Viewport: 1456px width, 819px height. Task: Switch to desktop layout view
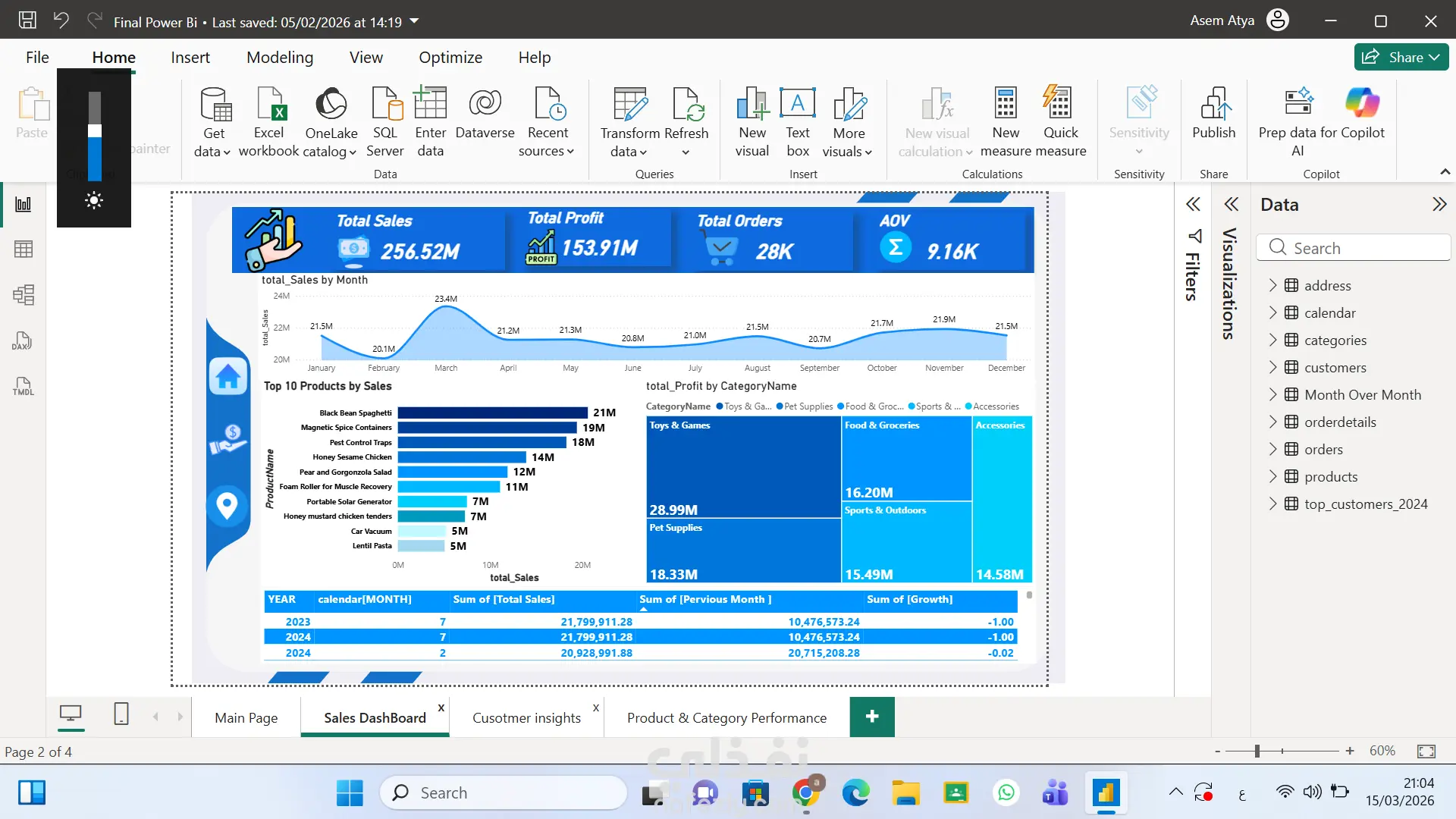click(71, 714)
